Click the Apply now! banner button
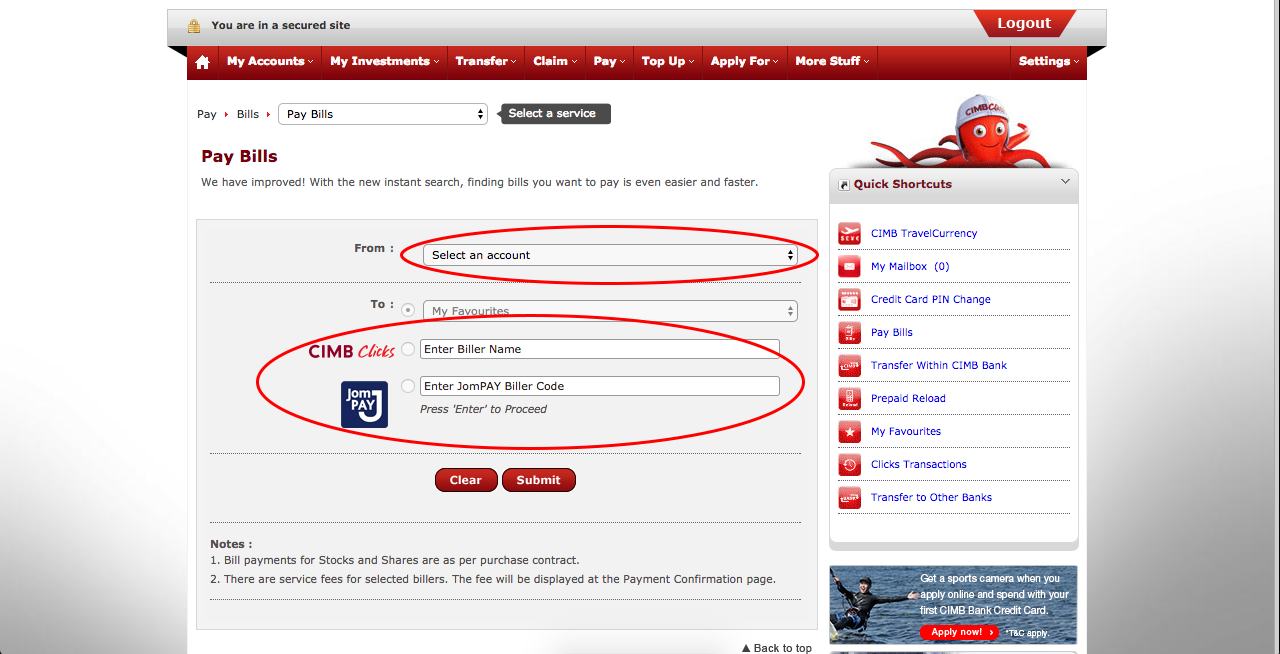Viewport: 1280px width, 654px height. tap(959, 632)
